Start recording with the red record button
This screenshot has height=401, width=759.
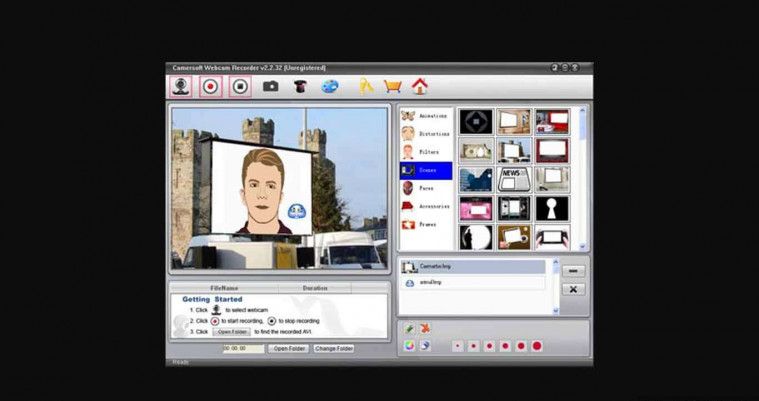[x=211, y=87]
